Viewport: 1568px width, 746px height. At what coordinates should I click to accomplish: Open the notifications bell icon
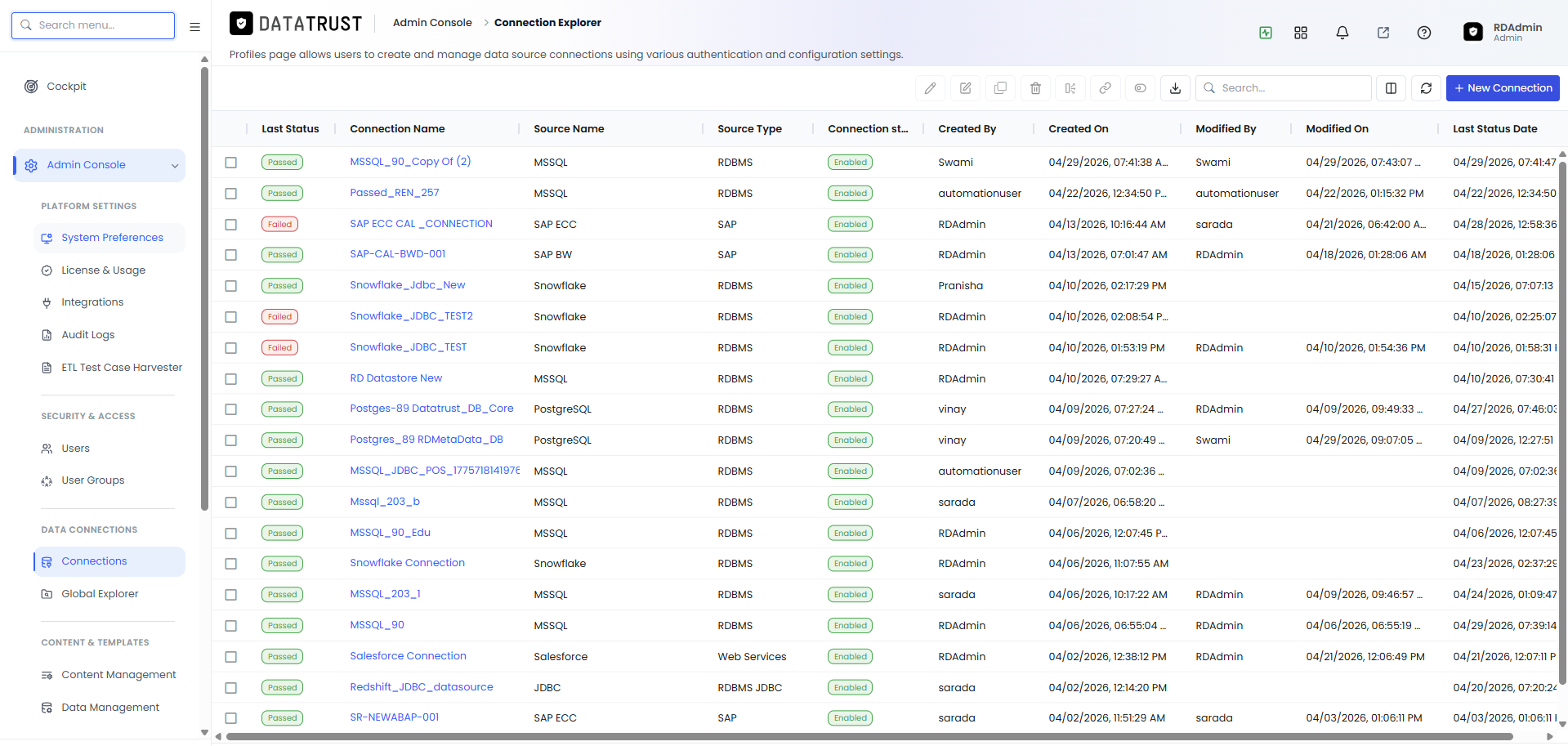(1342, 33)
